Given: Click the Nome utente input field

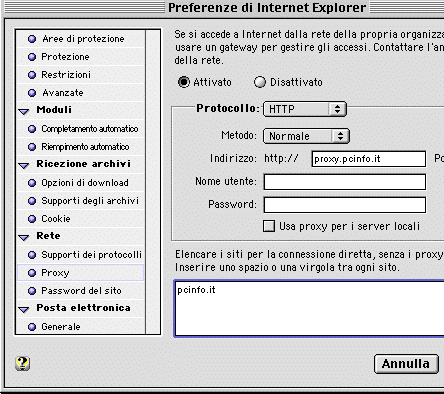Looking at the screenshot, I should (345, 182).
